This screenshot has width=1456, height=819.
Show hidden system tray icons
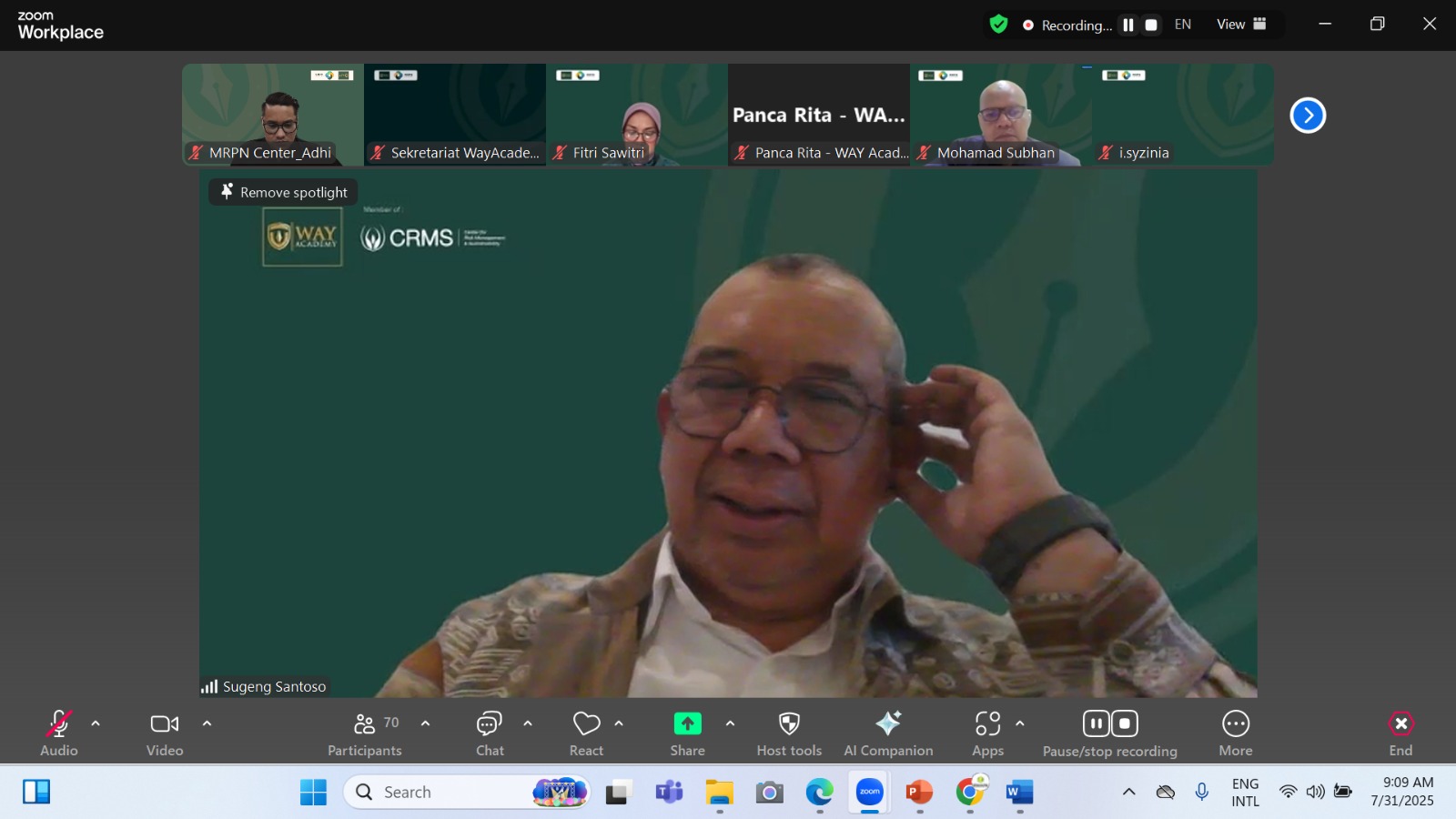tap(1129, 792)
